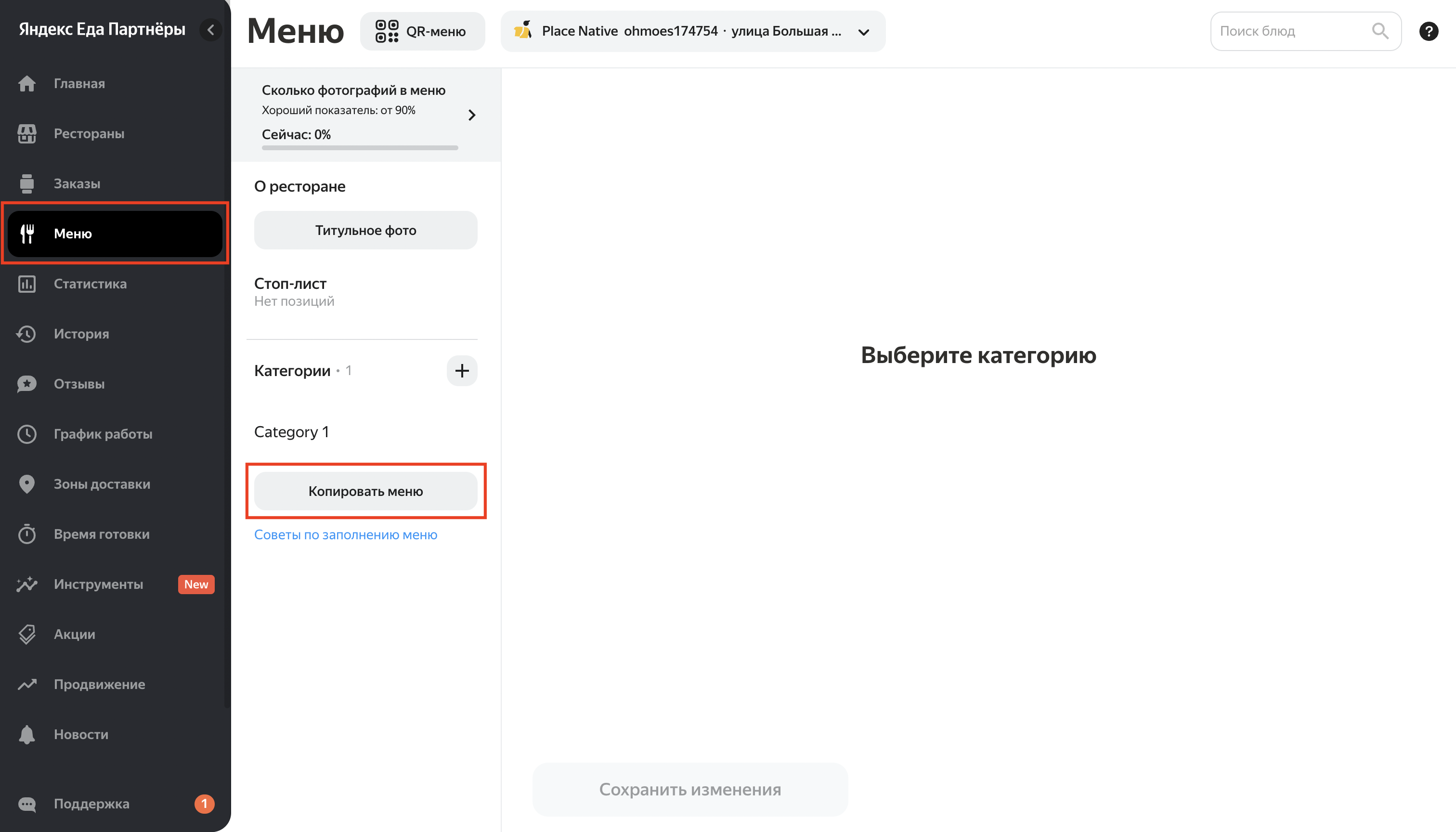The width and height of the screenshot is (1456, 832).
Task: Open Заказы section
Action: (115, 183)
